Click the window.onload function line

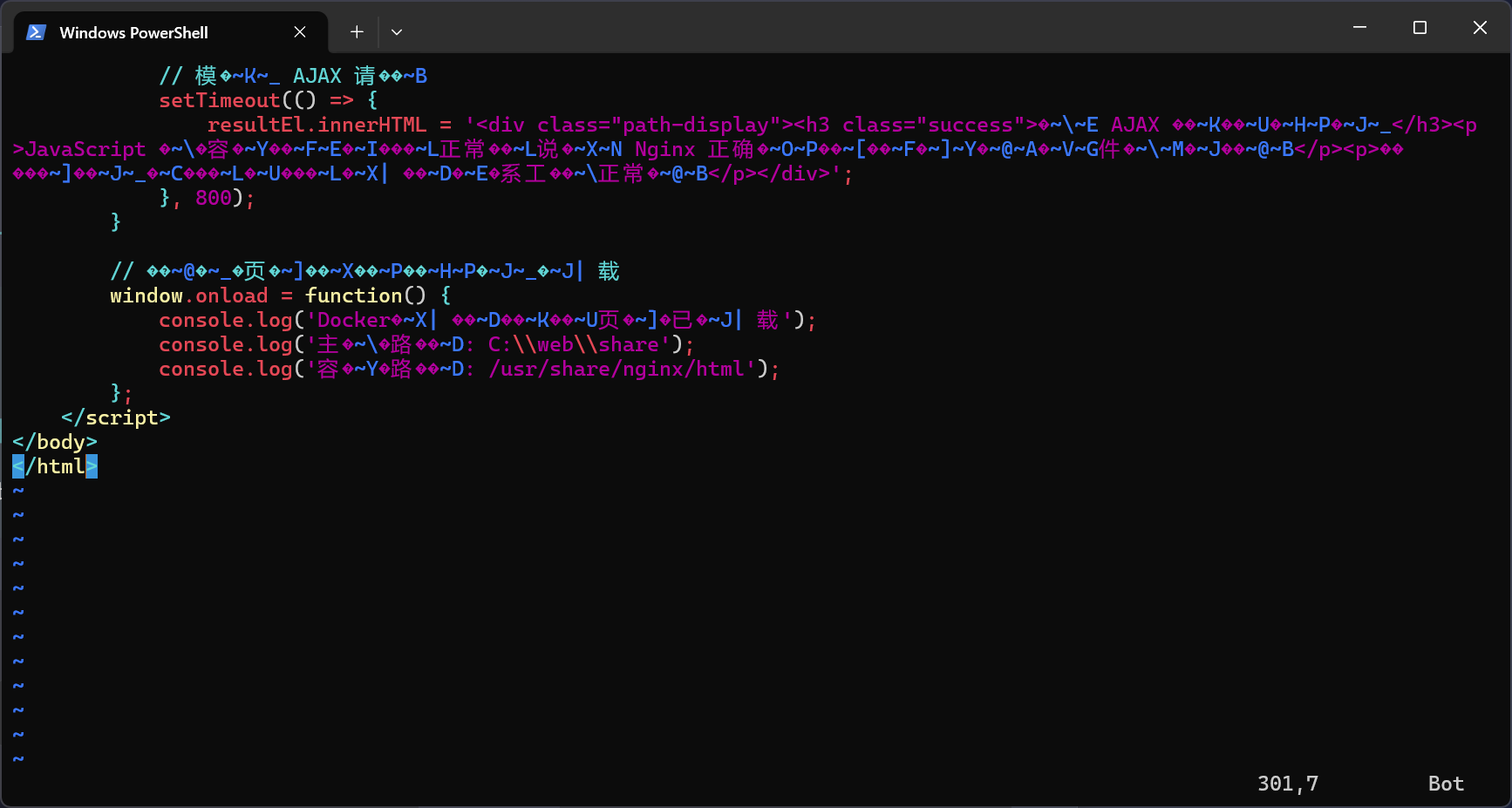[281, 295]
